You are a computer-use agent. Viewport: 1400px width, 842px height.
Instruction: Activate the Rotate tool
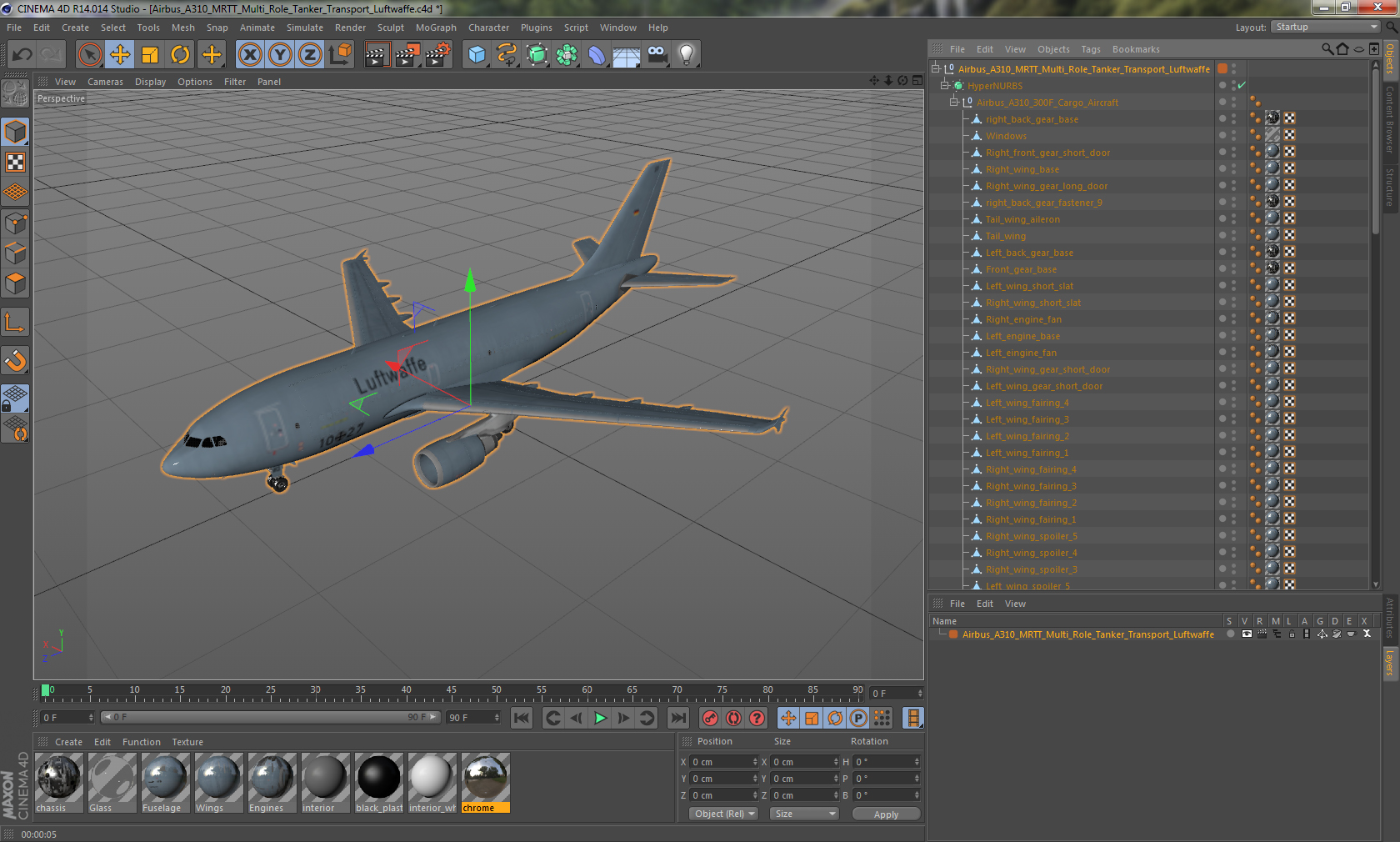(x=180, y=55)
